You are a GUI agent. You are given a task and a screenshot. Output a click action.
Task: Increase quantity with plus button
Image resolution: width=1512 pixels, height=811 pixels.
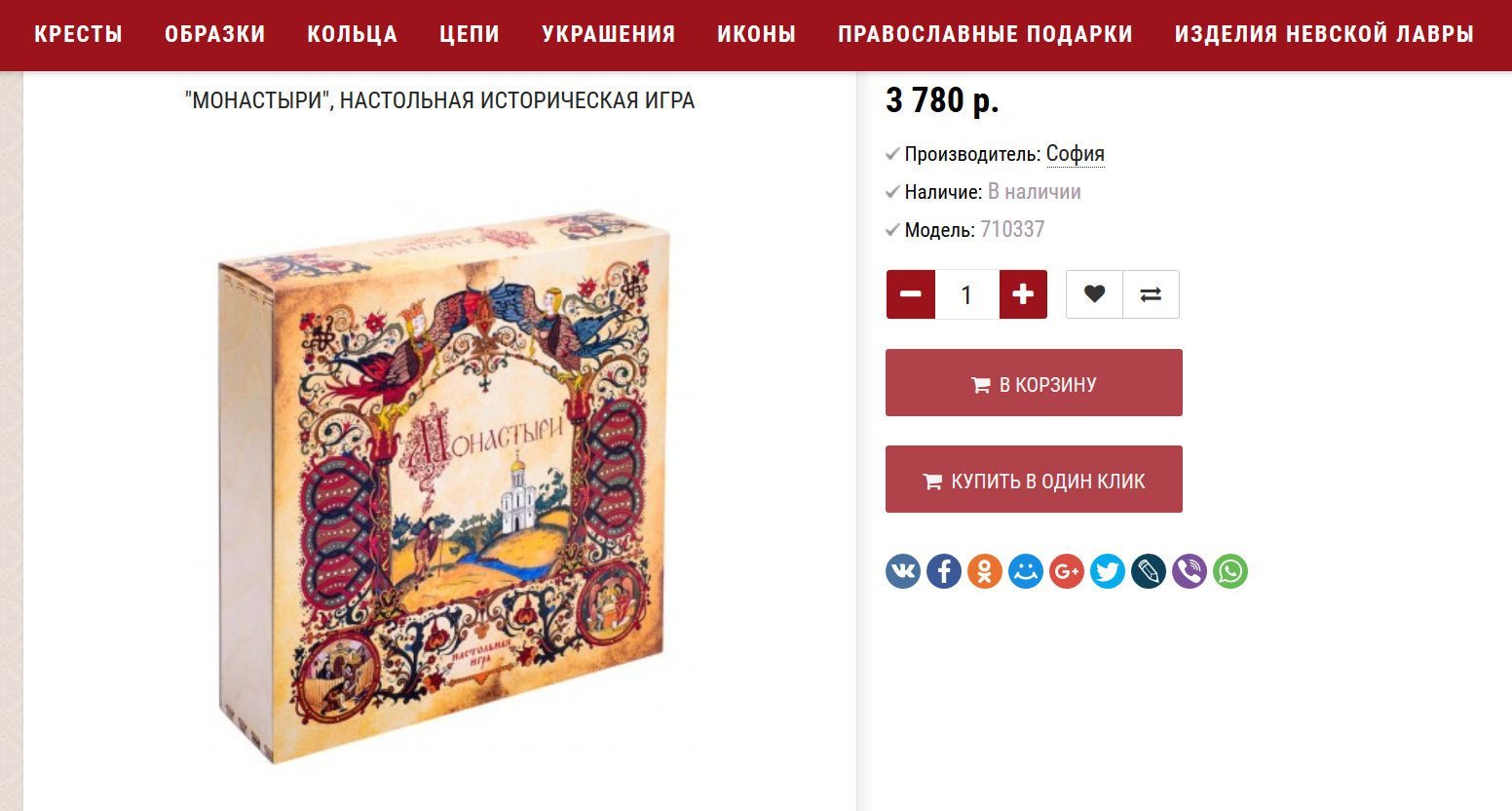point(1023,294)
